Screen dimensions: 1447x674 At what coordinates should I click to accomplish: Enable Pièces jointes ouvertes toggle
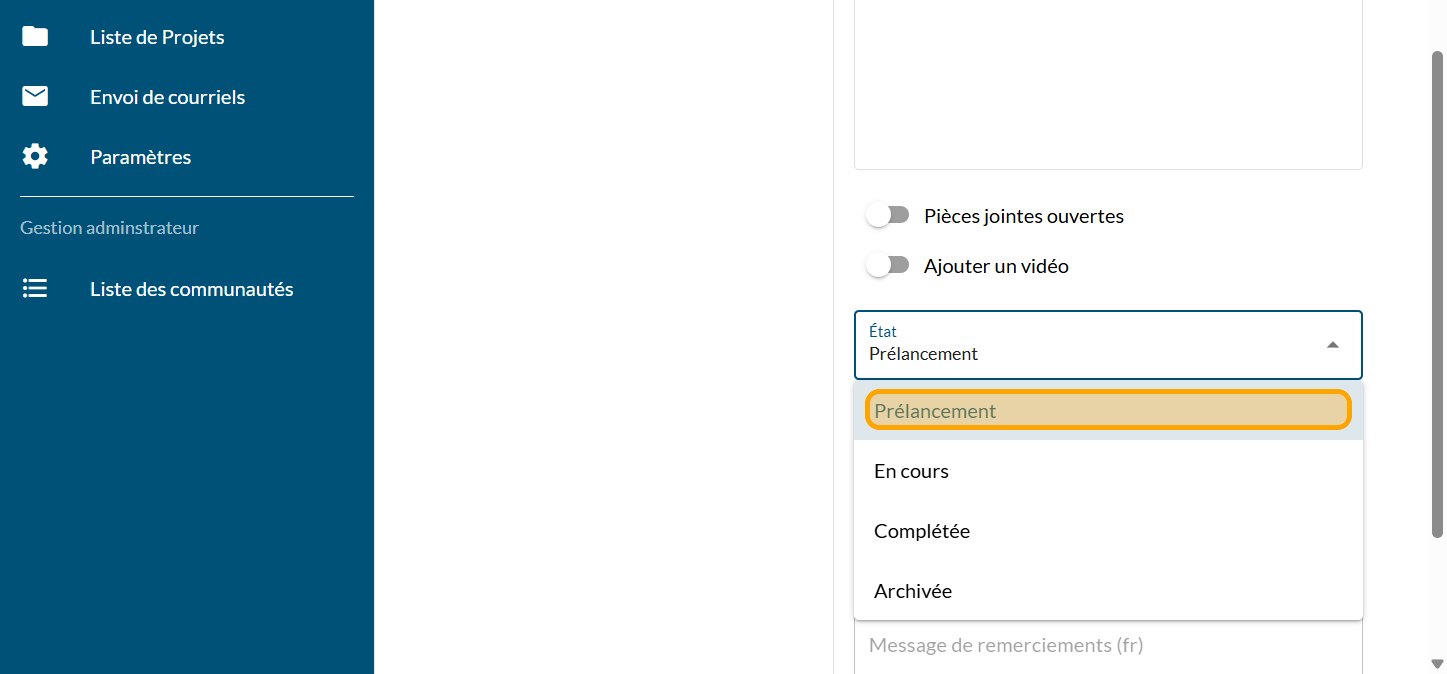point(887,215)
